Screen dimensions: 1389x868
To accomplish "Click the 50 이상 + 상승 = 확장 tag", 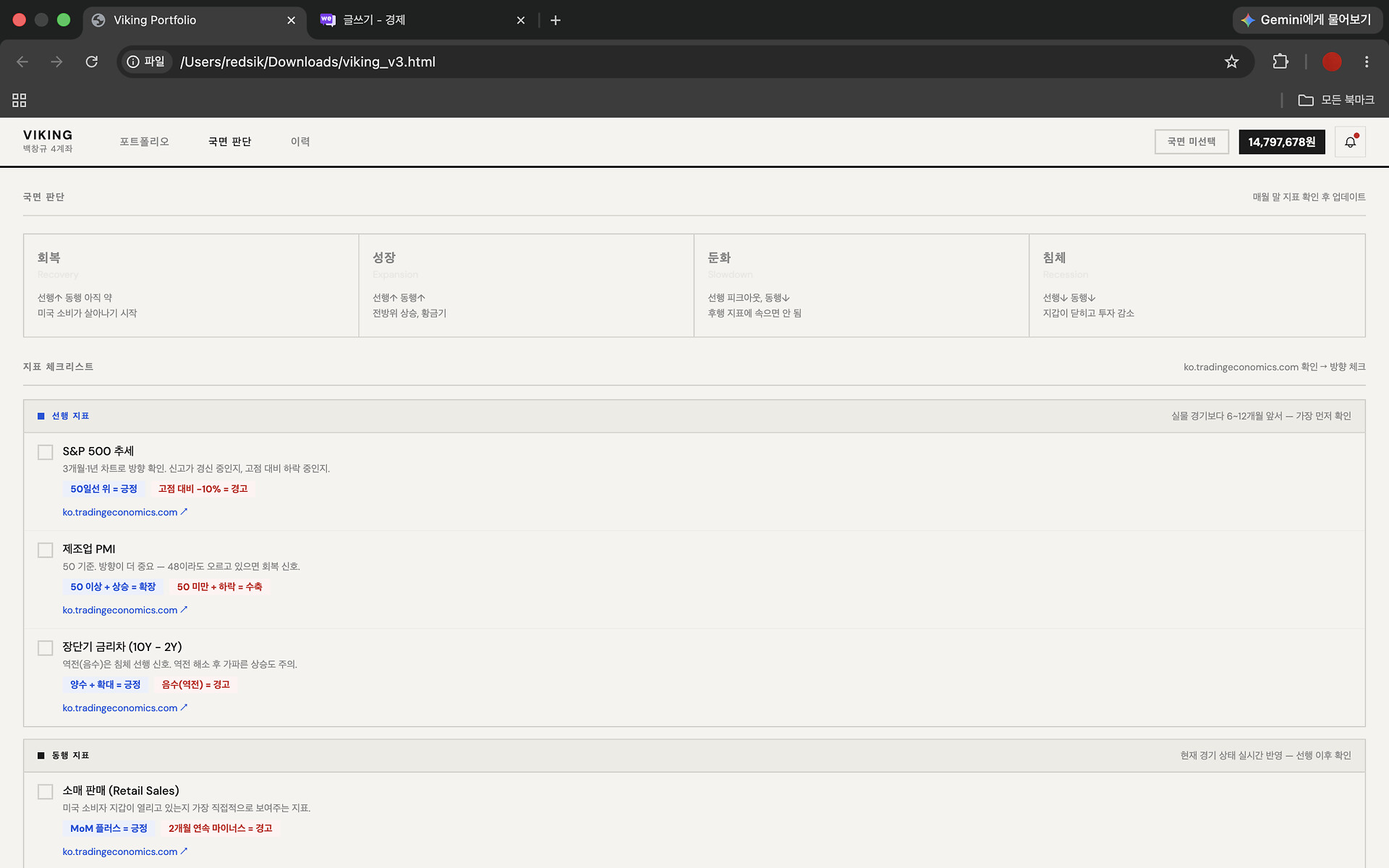I will click(113, 587).
